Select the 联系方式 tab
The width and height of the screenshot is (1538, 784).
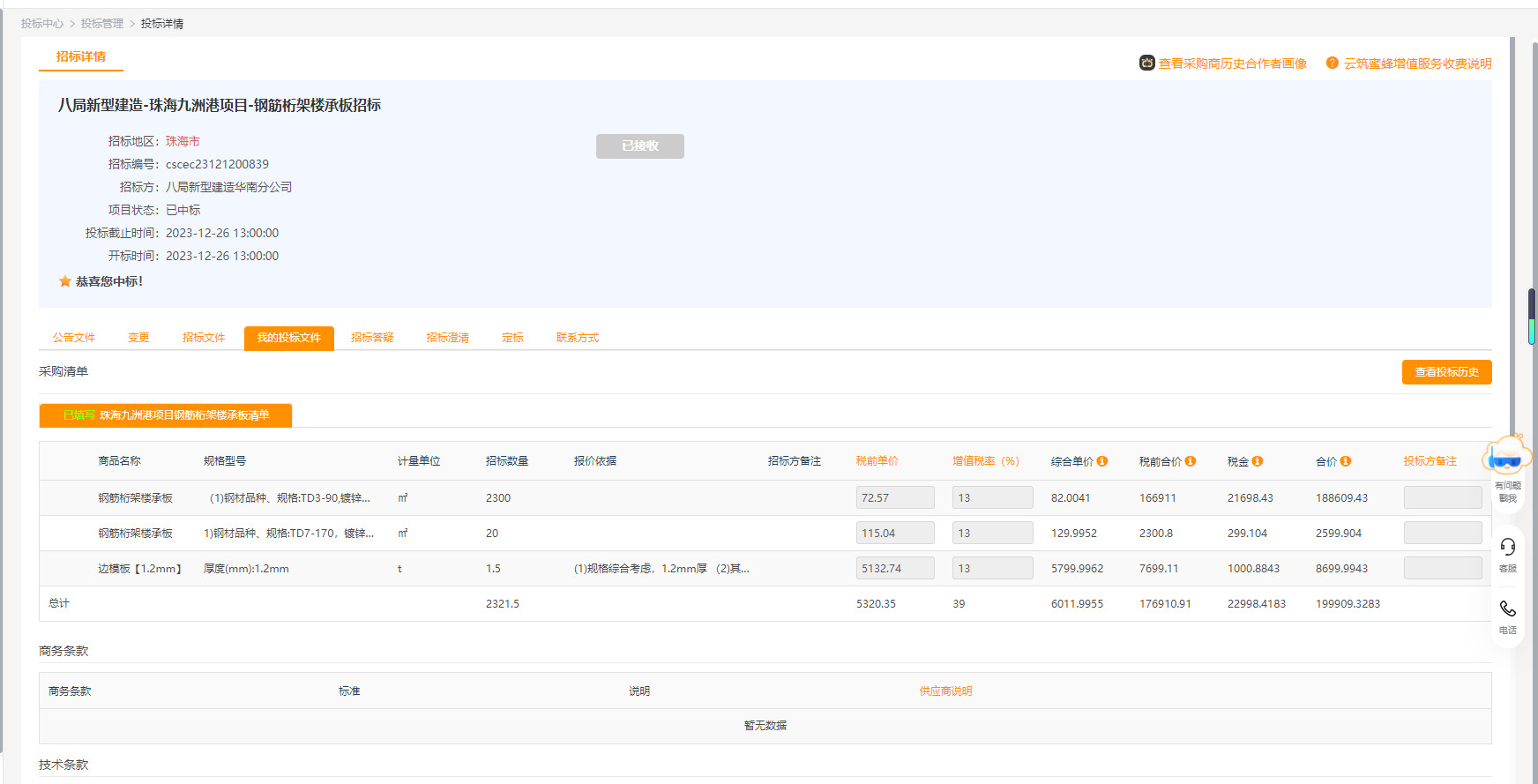(577, 338)
